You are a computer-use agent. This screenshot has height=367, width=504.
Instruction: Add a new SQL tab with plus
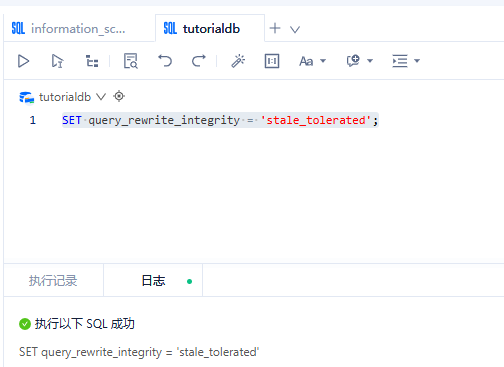(275, 28)
